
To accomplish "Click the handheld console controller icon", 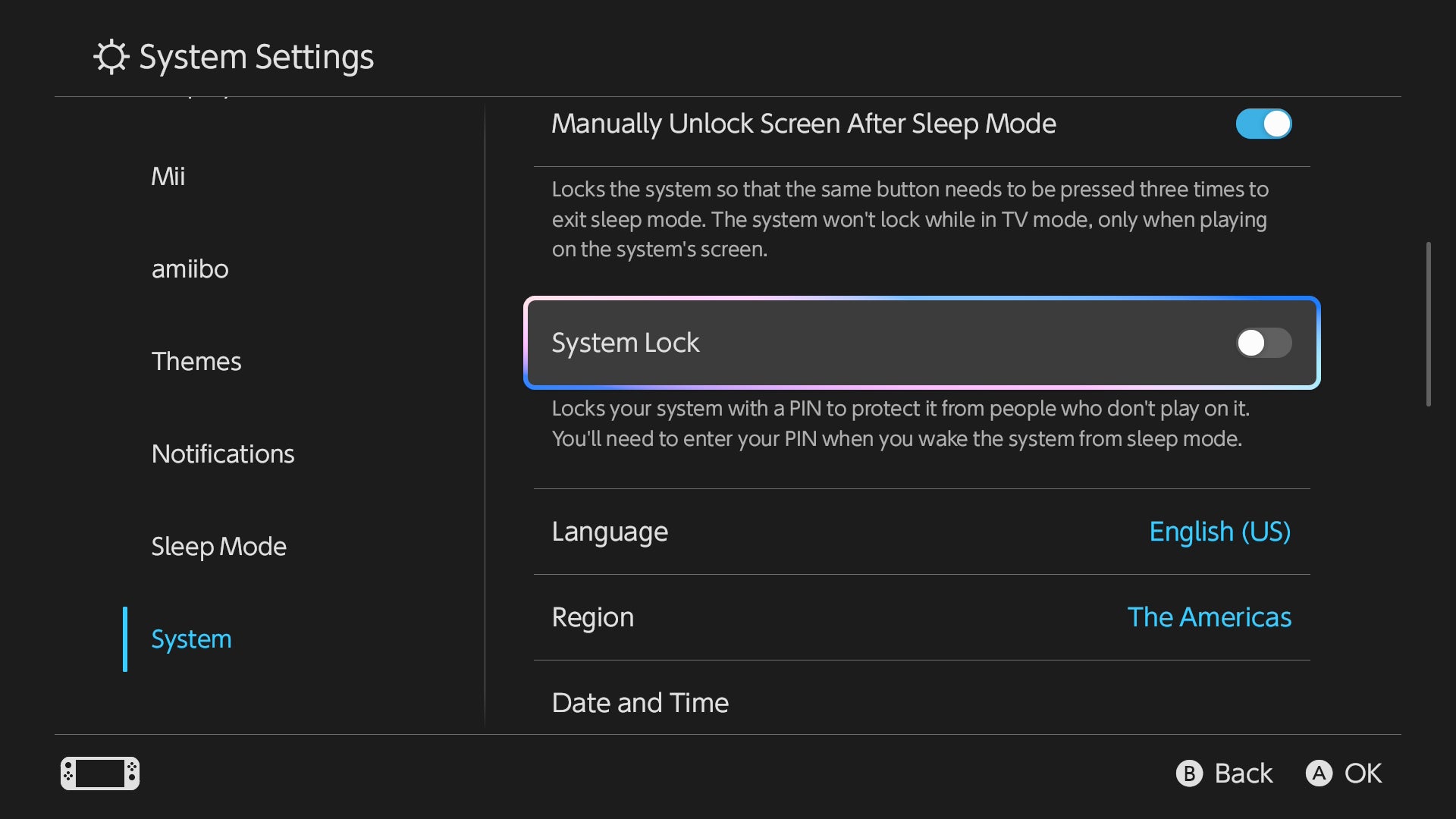I will [x=100, y=773].
